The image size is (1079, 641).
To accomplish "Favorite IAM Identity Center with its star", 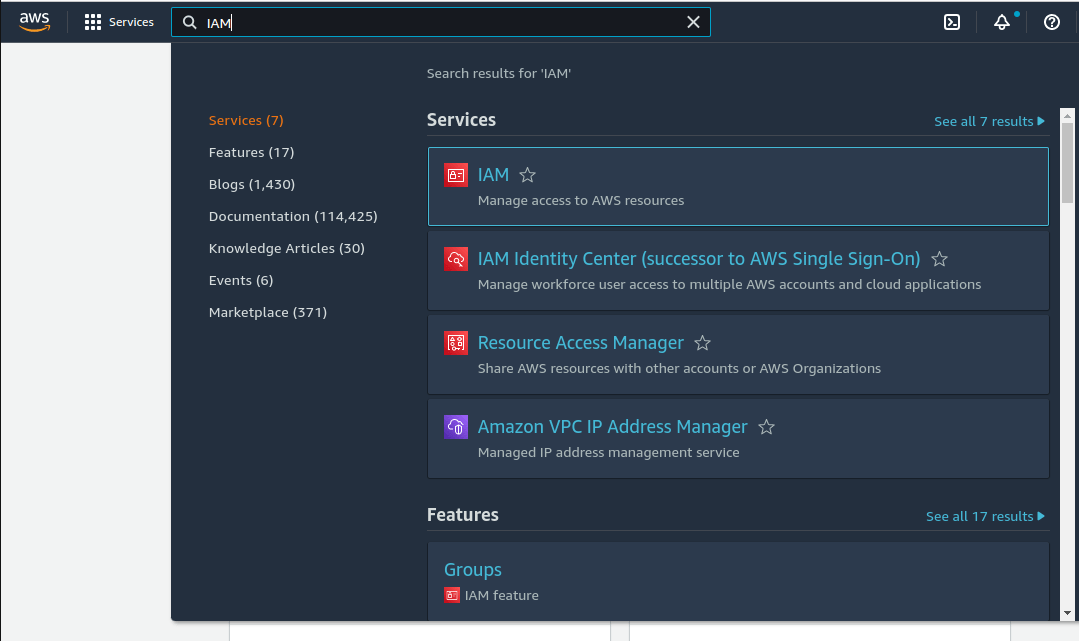I will (939, 259).
